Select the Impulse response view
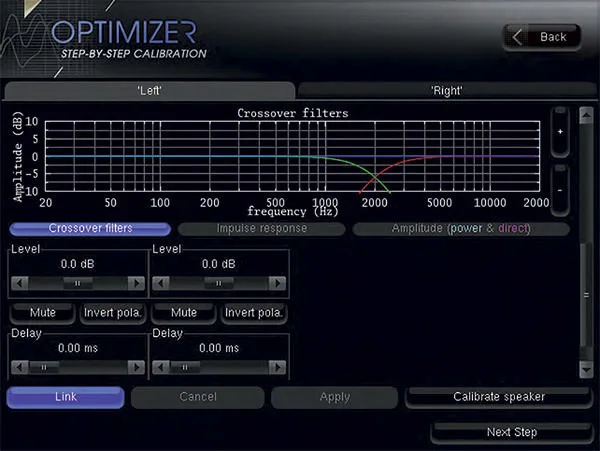 pos(262,228)
